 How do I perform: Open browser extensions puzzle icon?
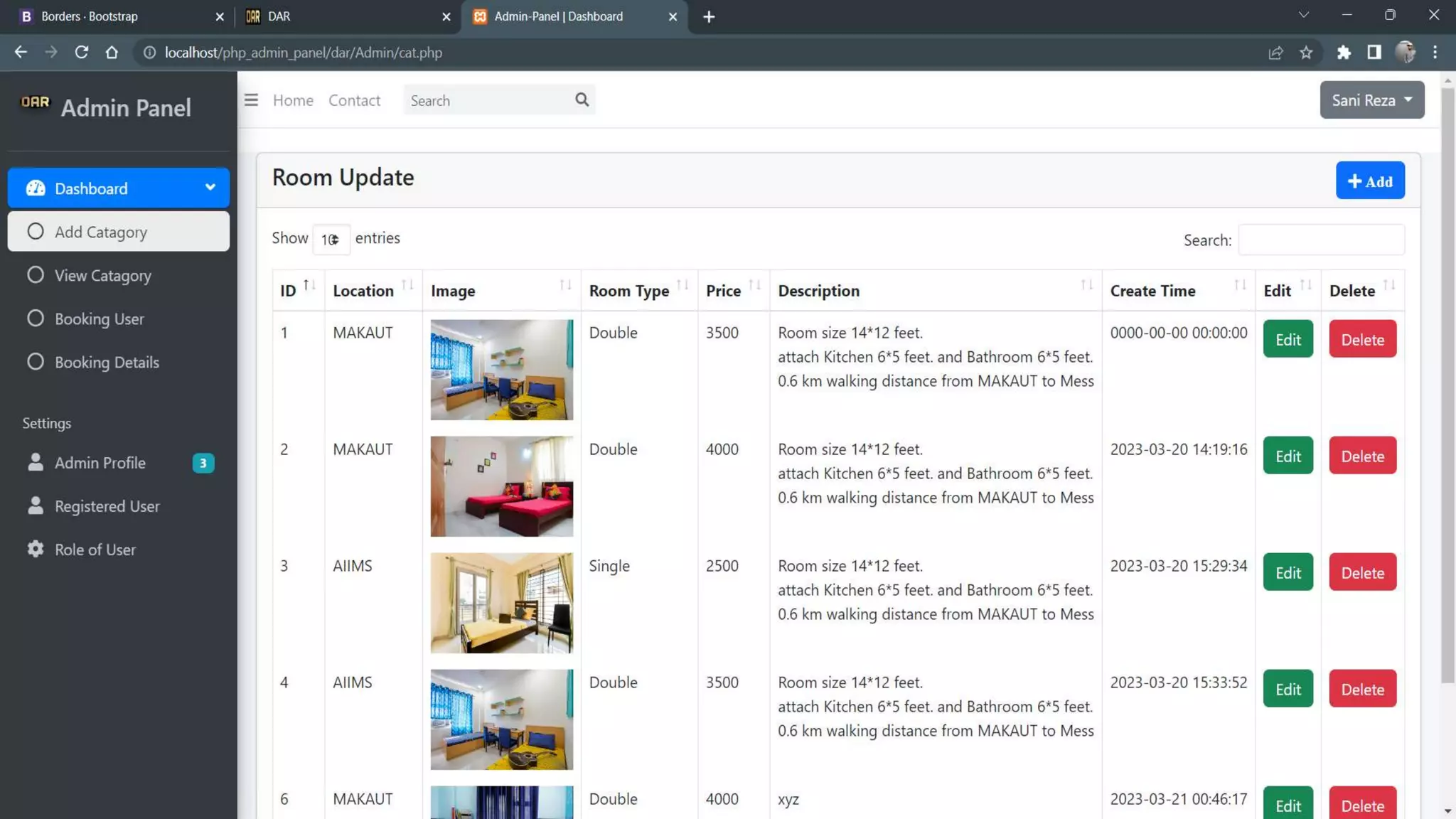(1343, 53)
